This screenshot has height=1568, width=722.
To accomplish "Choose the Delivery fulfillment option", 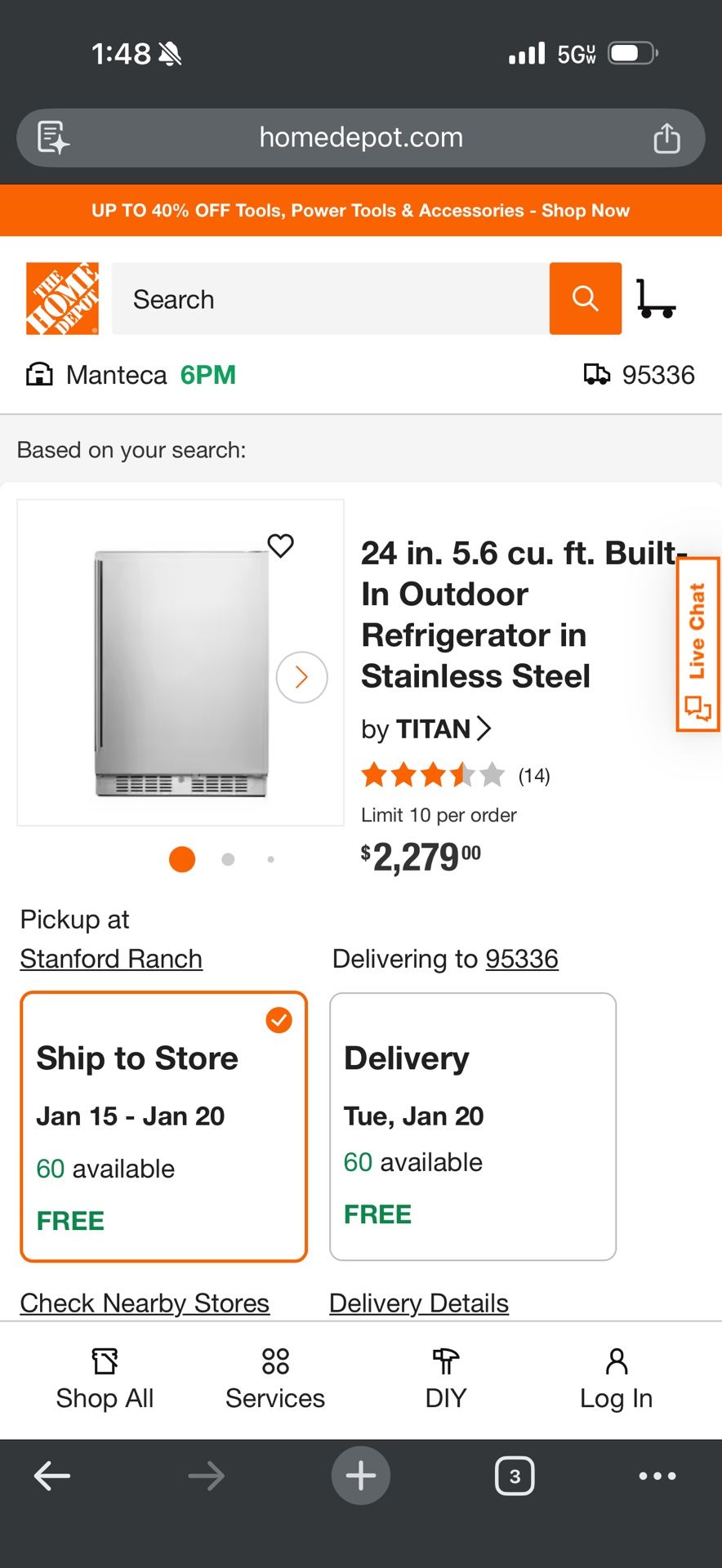I will [x=472, y=1127].
